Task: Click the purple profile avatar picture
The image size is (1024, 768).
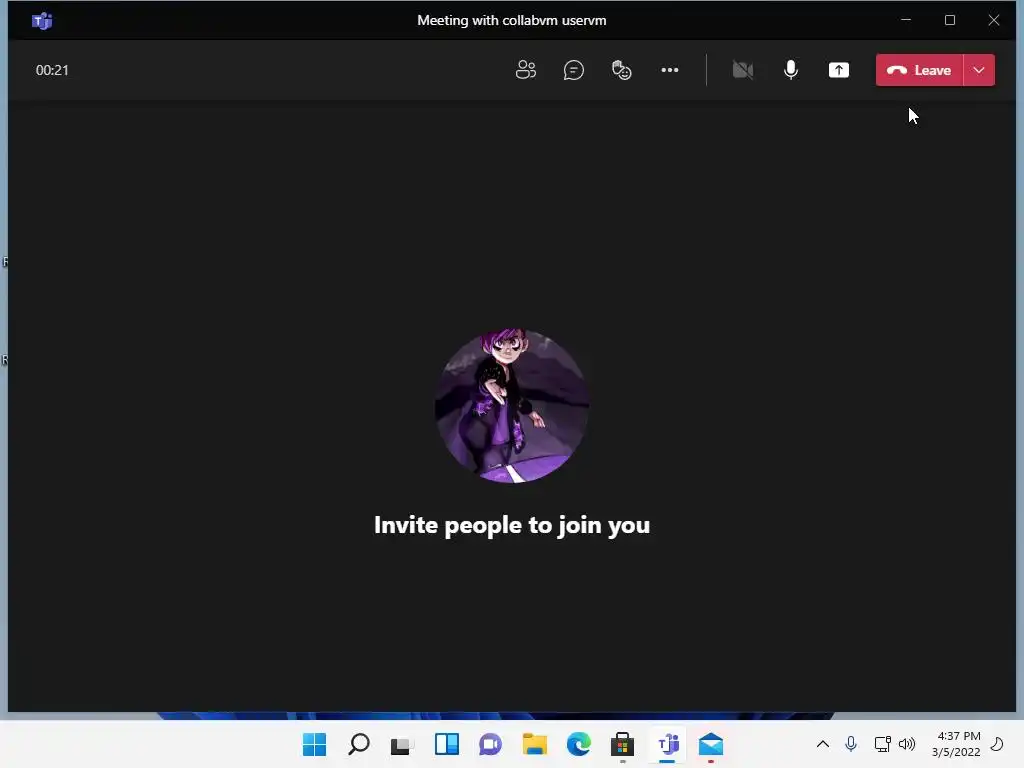Action: click(x=512, y=406)
